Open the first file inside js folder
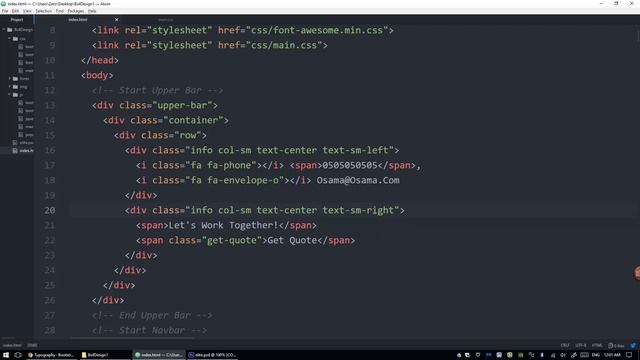This screenshot has height=360, width=640. point(26,102)
